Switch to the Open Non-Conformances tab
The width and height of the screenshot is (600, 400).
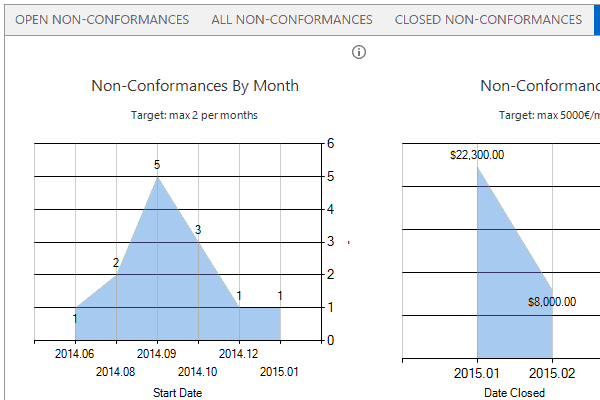pyautogui.click(x=101, y=19)
